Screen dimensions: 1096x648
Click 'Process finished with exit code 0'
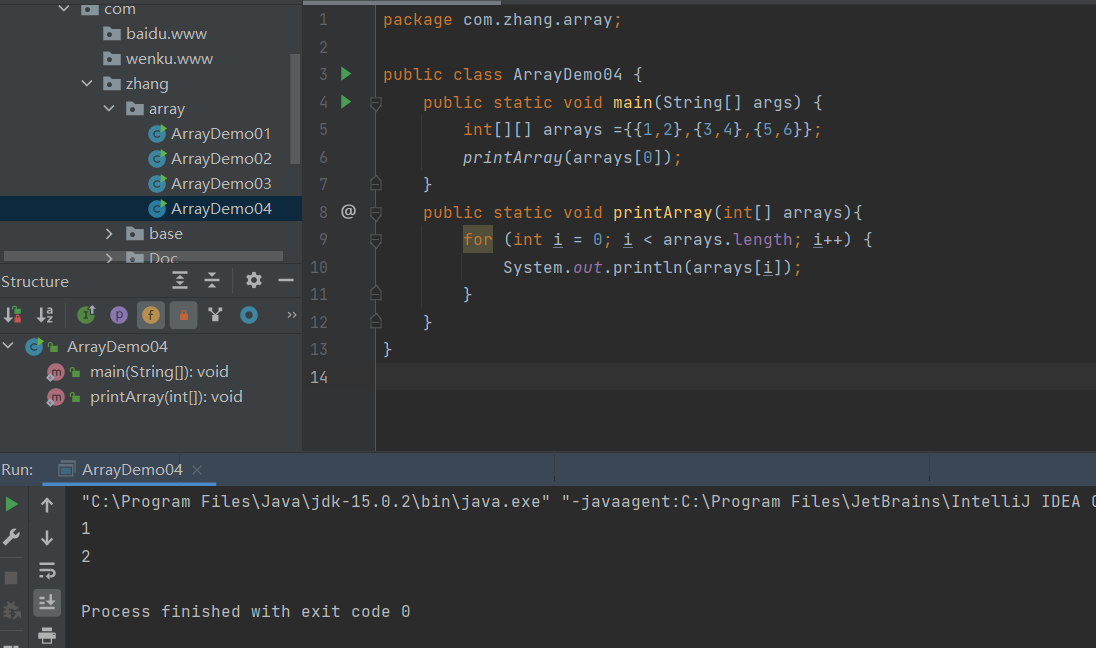point(245,612)
